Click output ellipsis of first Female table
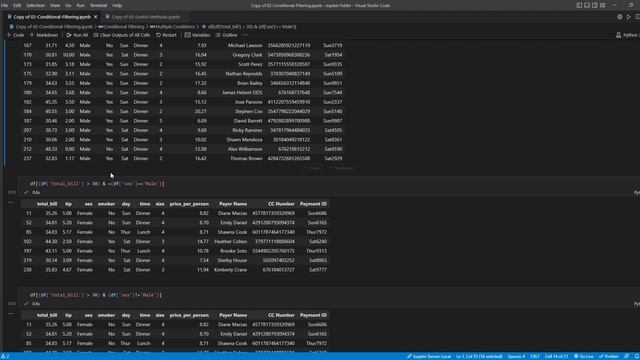The width and height of the screenshot is (640, 360). tap(11, 202)
